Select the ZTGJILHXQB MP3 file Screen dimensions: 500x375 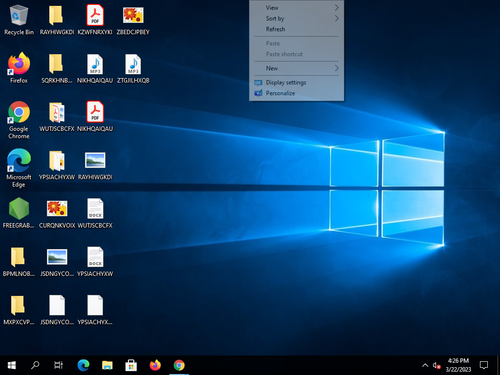[133, 68]
